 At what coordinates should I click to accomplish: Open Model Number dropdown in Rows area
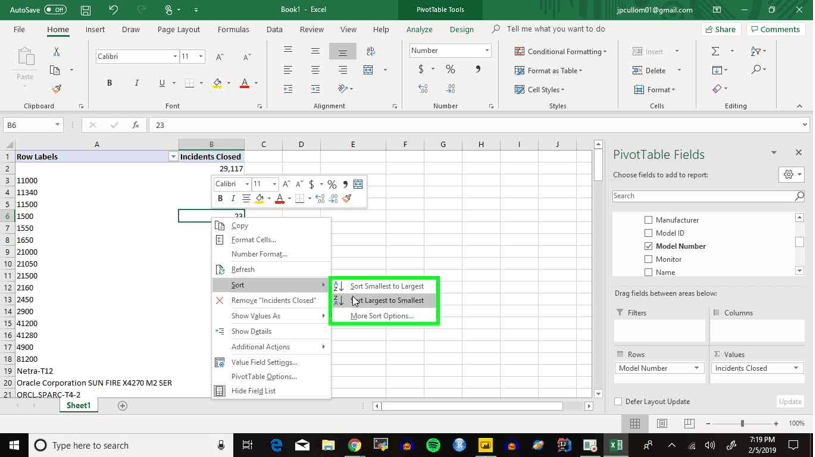point(696,369)
